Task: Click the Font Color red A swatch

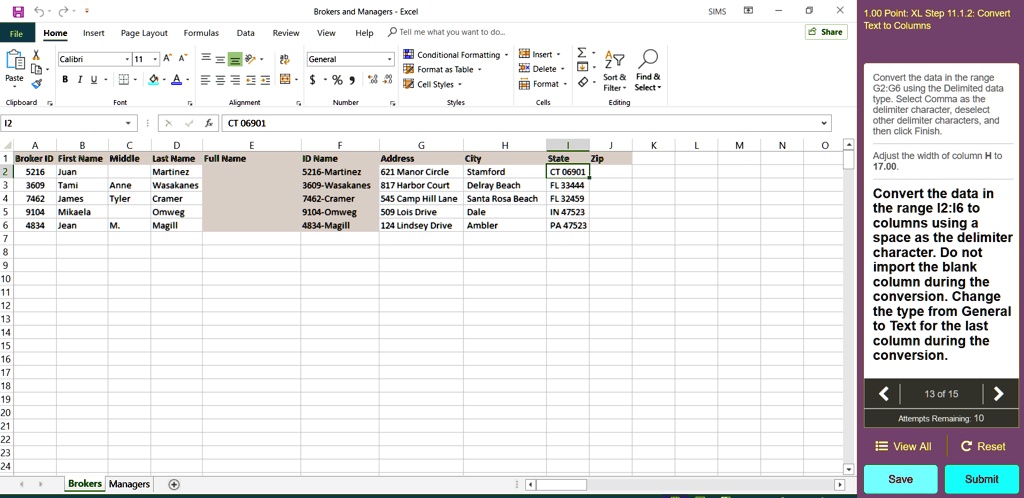Action: point(176,80)
